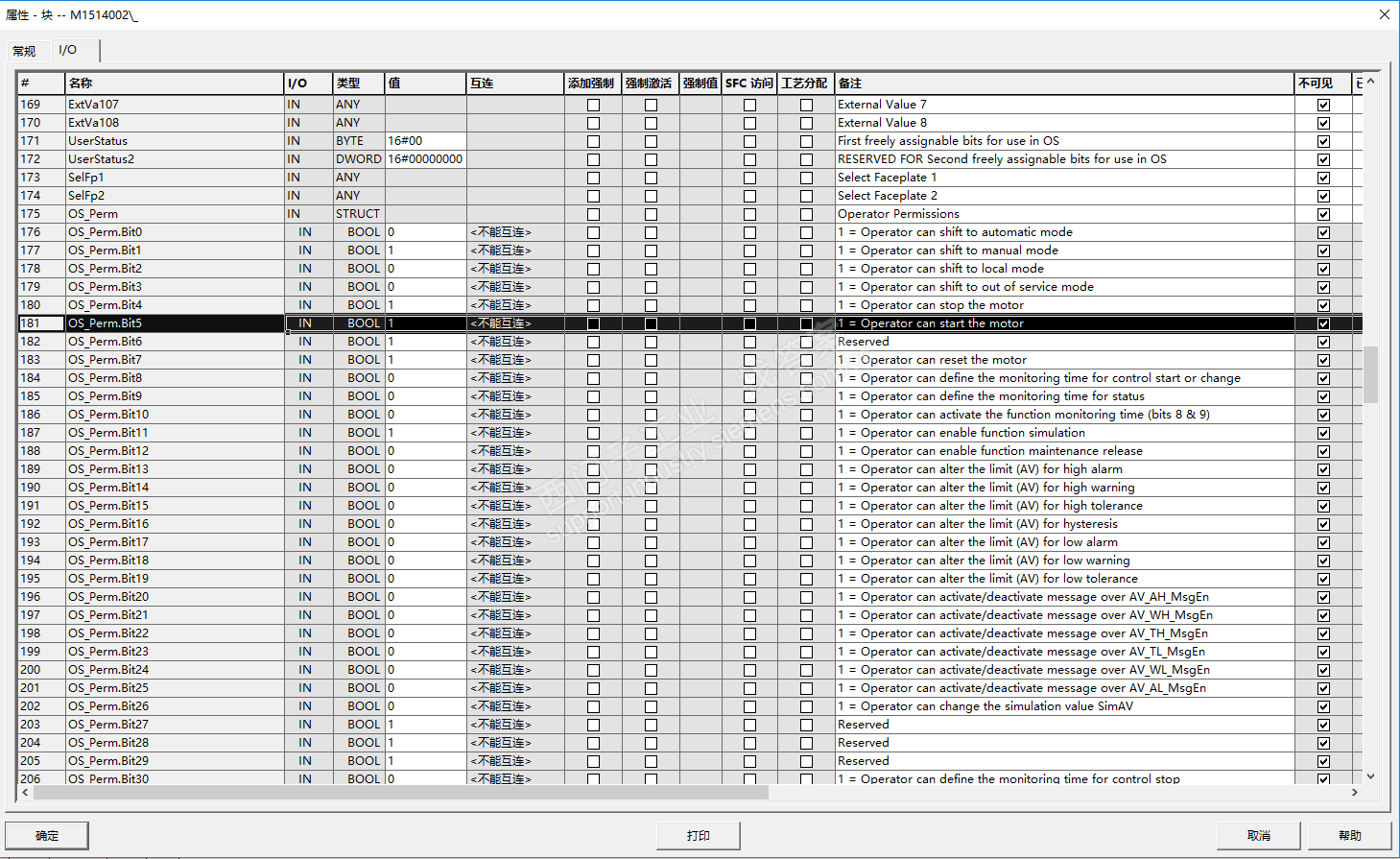Select the SelFp2 name cell
Viewport: 1400px width, 859px height.
(175, 196)
